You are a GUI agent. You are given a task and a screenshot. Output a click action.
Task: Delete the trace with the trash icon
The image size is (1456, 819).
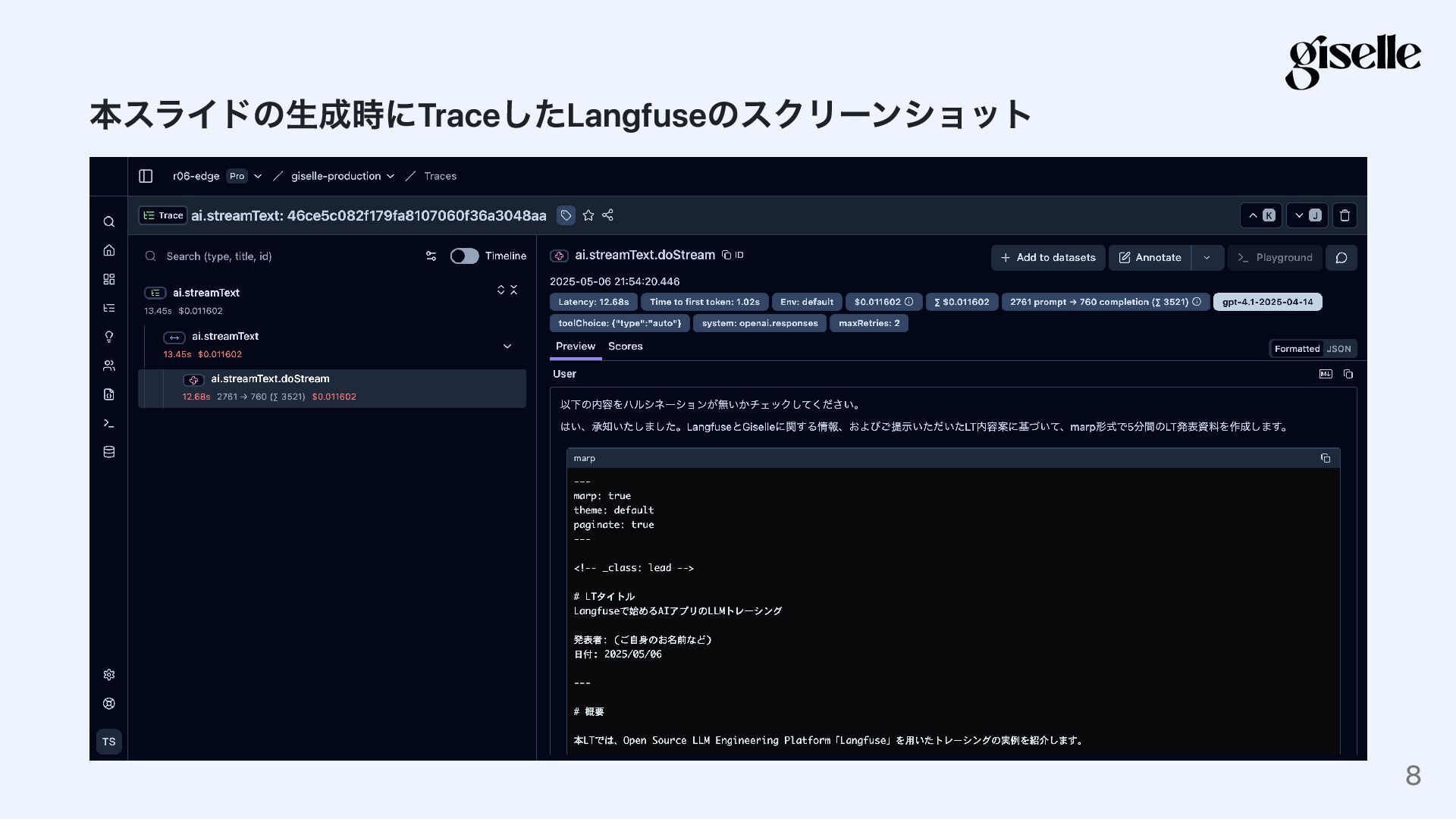click(1345, 215)
